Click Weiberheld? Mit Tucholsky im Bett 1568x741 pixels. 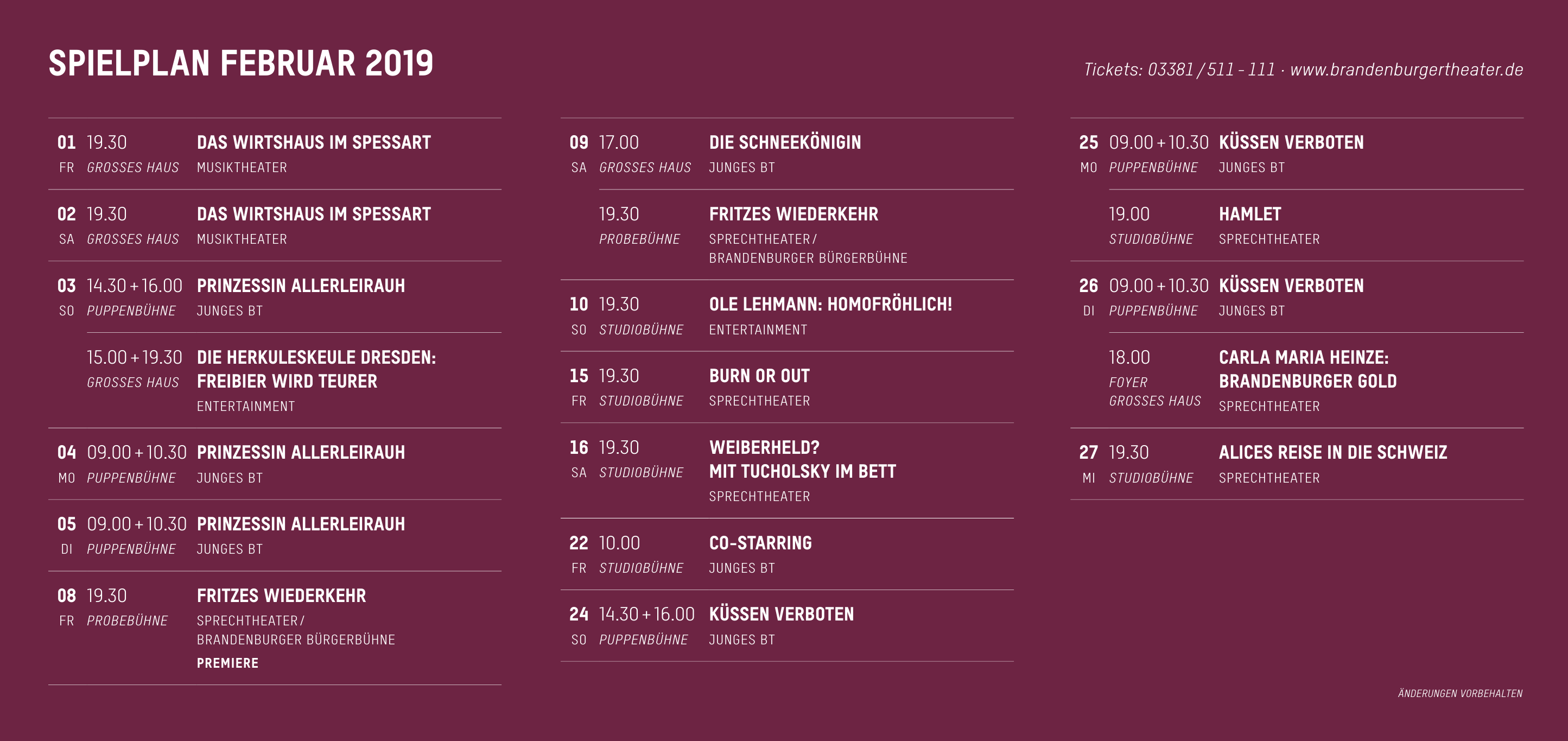(802, 459)
